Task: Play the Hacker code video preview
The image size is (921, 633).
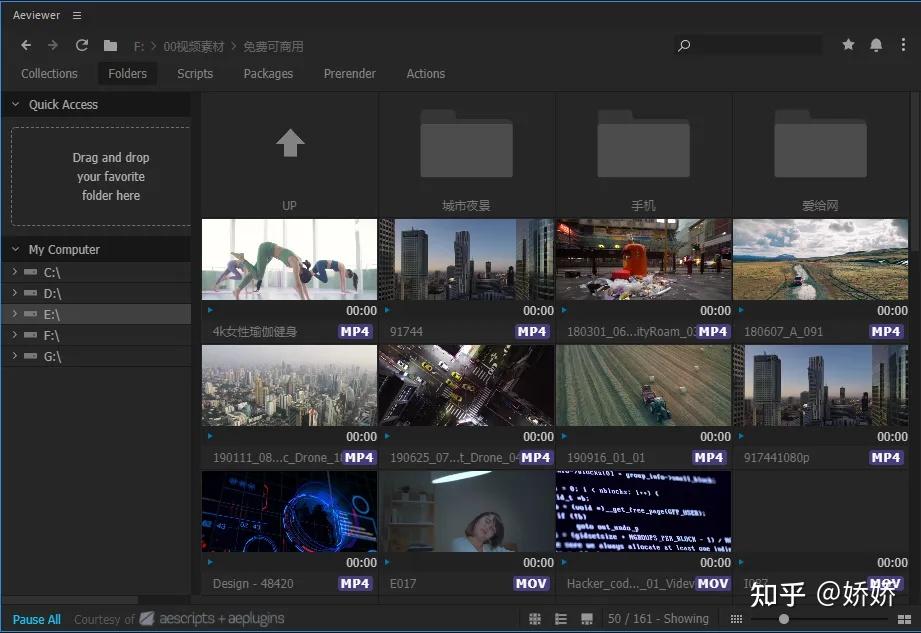Action: coord(563,562)
